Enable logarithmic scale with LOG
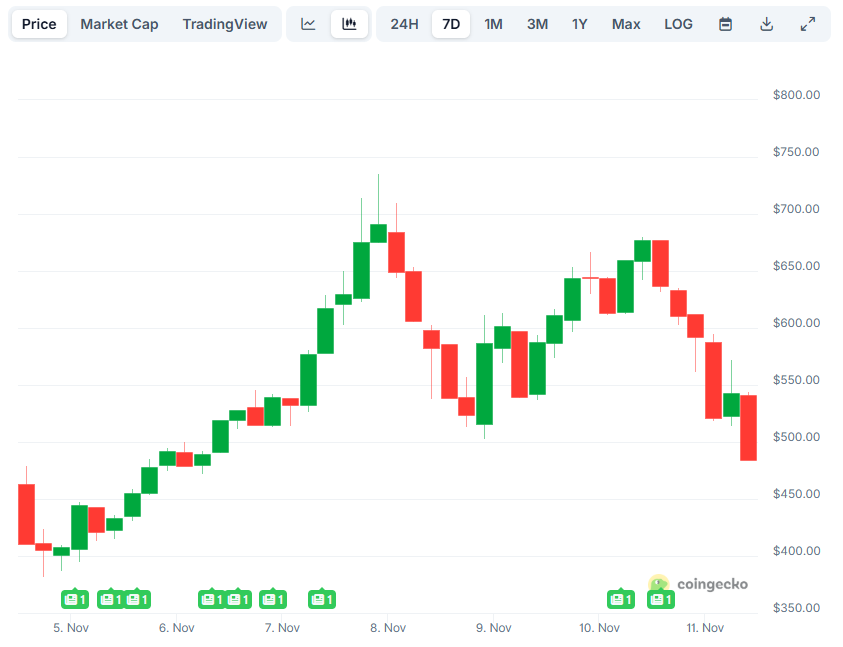843x647 pixels. pos(678,23)
